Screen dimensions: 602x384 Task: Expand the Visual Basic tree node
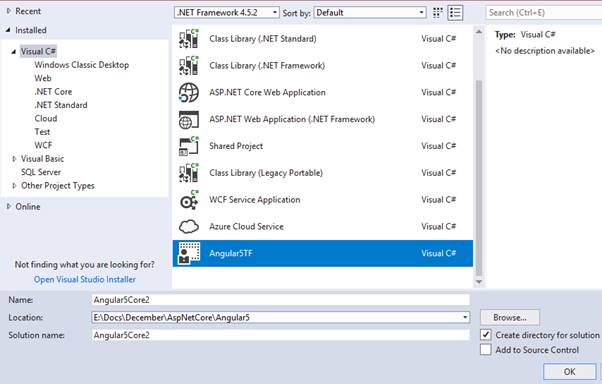pos(14,159)
